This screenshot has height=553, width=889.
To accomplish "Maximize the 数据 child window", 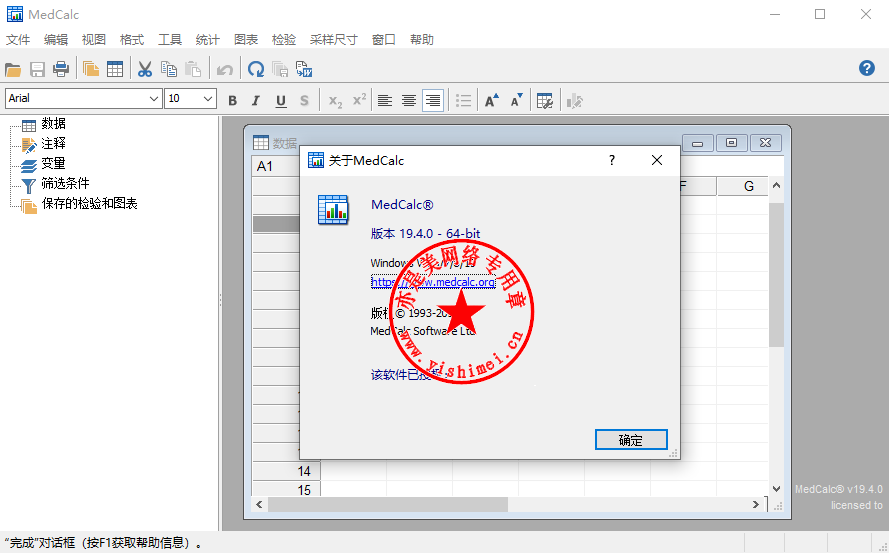I will [731, 143].
